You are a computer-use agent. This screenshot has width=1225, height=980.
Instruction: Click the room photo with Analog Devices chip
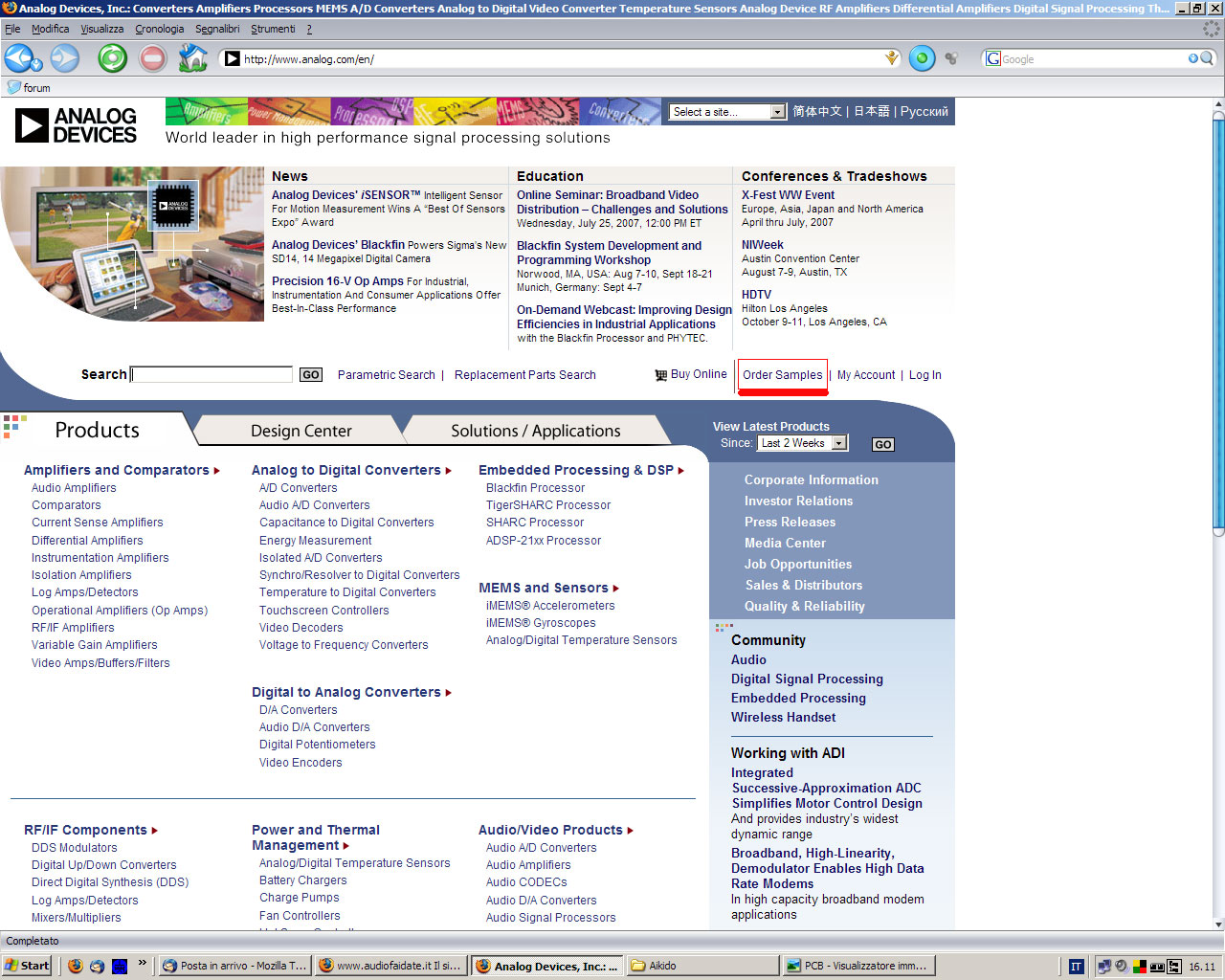(x=132, y=244)
